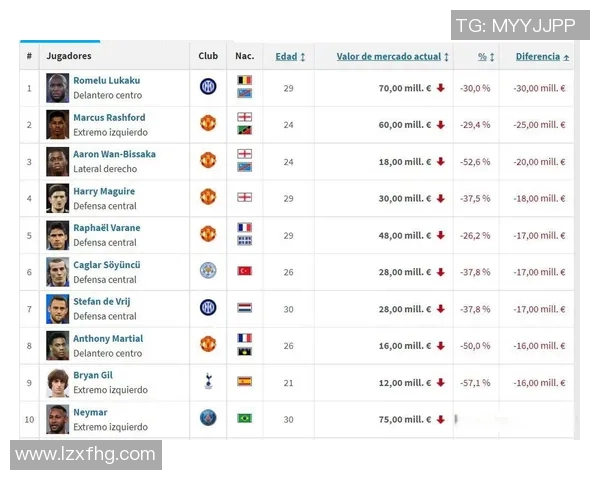Click the Inter Milan crest beside Lukaku
Image resolution: width=600 pixels, height=480 pixels.
click(207, 87)
